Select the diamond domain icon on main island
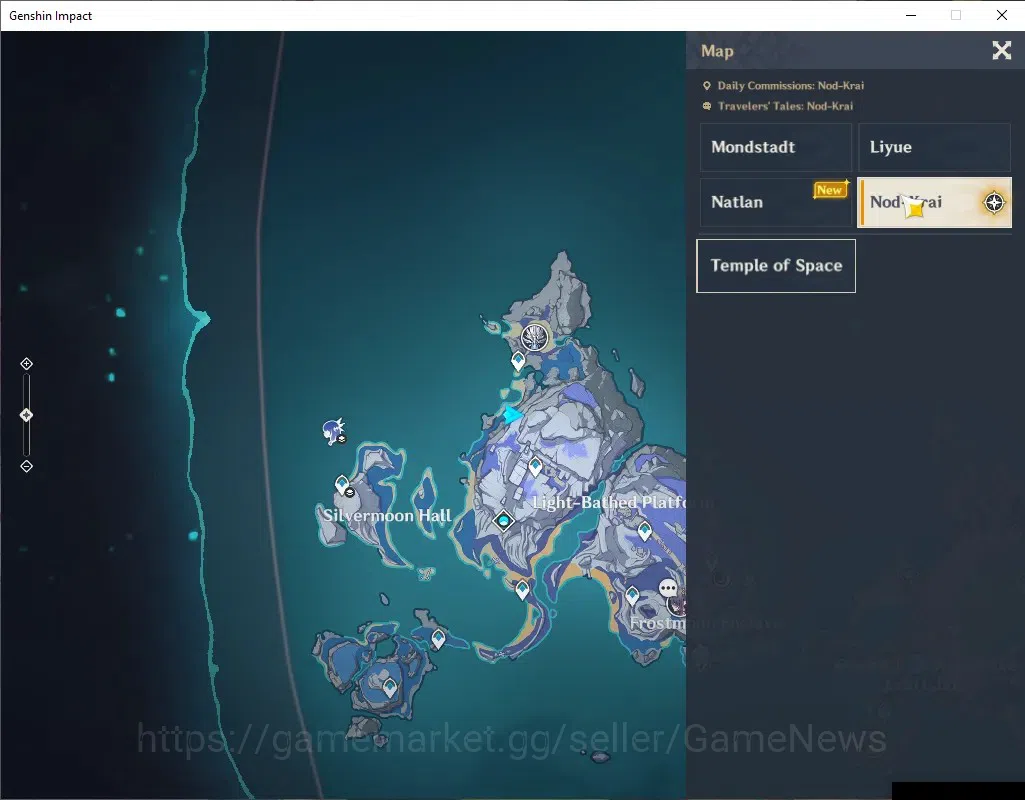Screen dimensions: 1025x800 click(x=503, y=521)
